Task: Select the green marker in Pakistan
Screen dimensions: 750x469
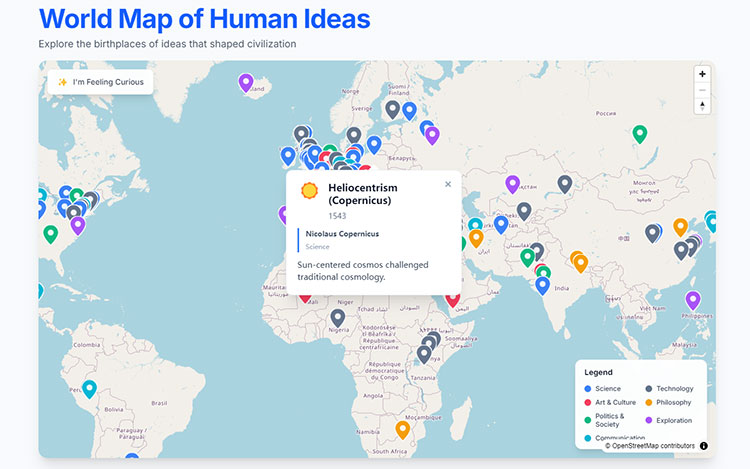Action: [528, 258]
